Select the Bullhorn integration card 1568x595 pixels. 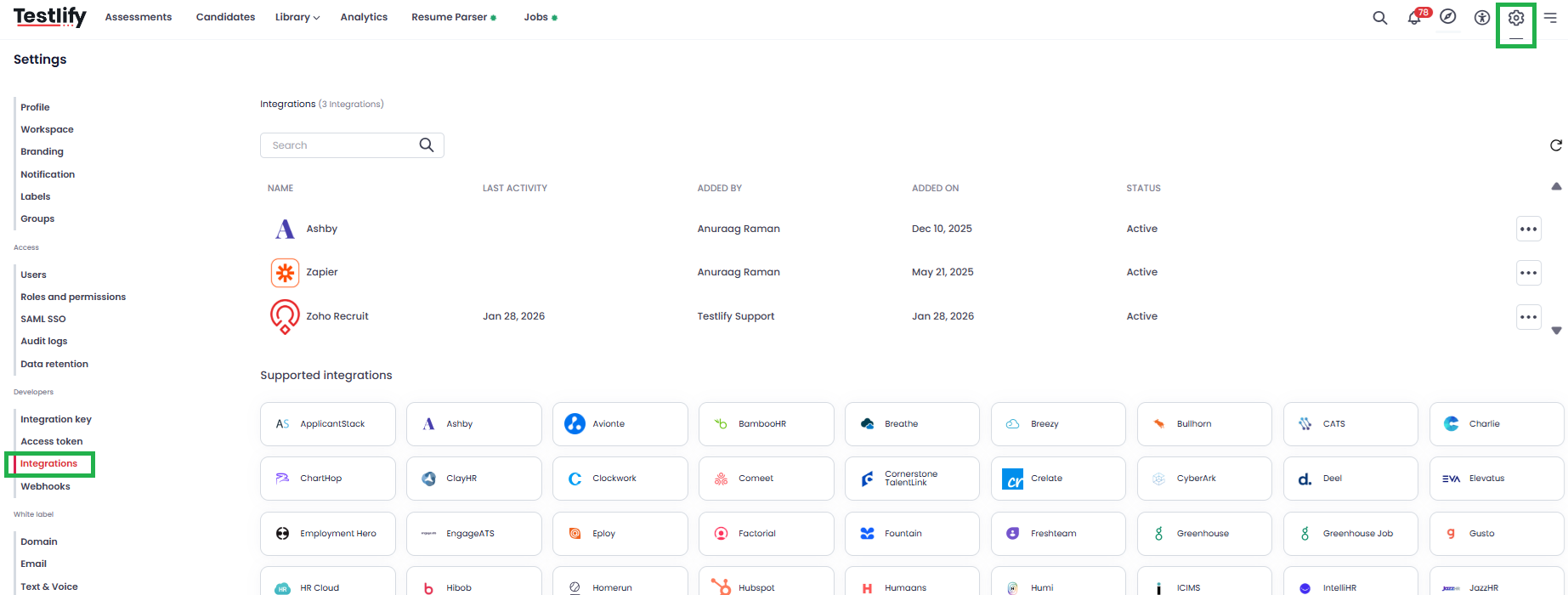(x=1205, y=424)
